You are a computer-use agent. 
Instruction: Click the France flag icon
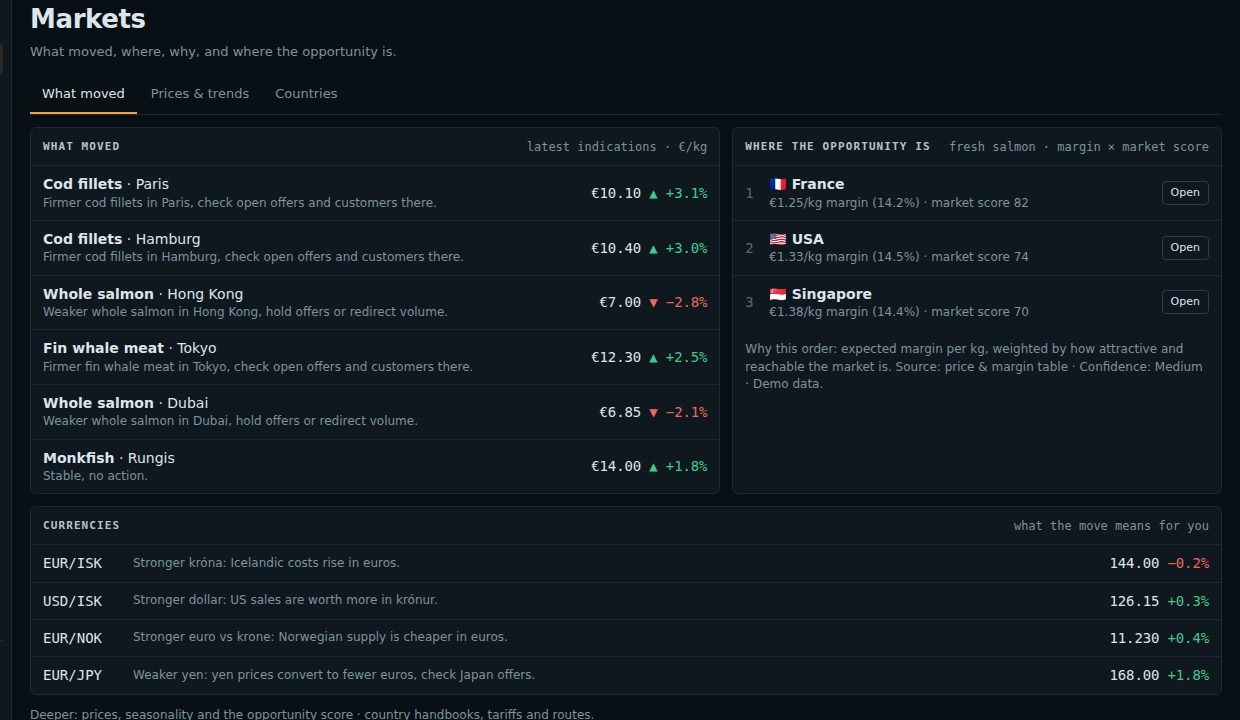point(778,184)
